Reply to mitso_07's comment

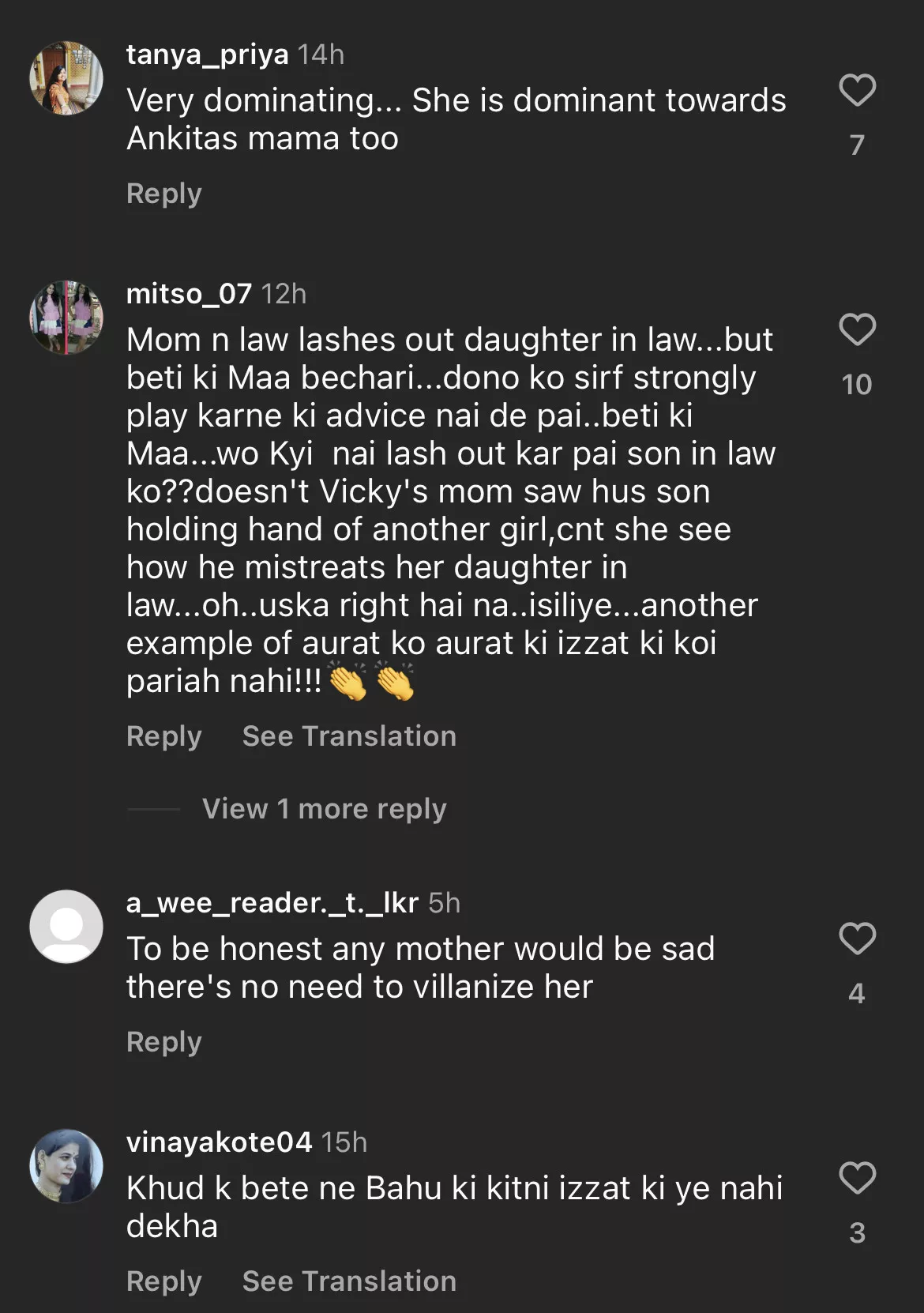164,736
